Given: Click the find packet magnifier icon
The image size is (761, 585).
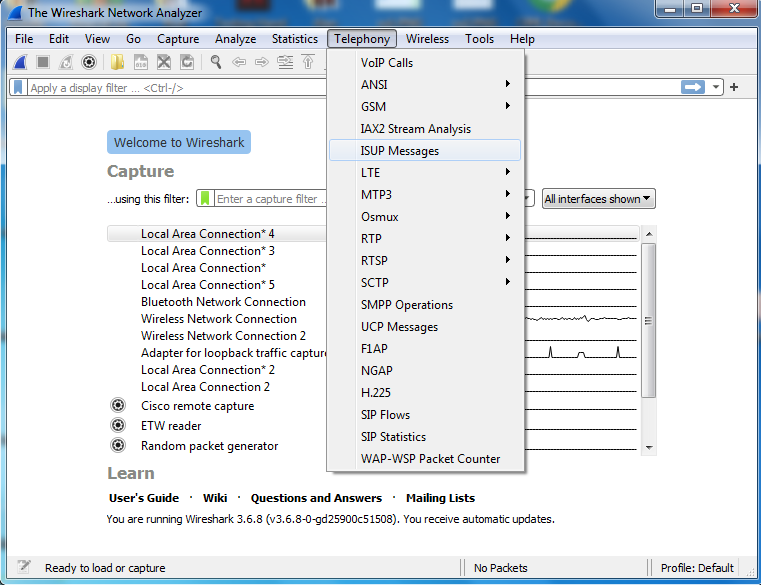Looking at the screenshot, I should coord(216,62).
